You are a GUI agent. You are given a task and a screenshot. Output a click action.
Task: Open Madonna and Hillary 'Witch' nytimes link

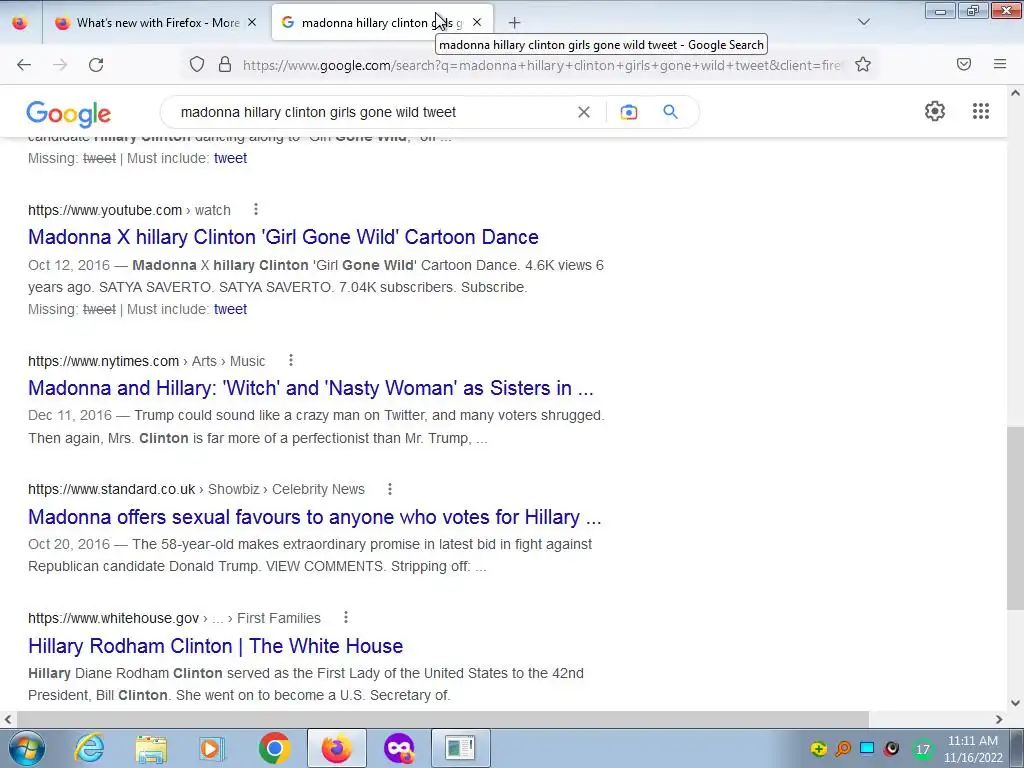click(311, 388)
